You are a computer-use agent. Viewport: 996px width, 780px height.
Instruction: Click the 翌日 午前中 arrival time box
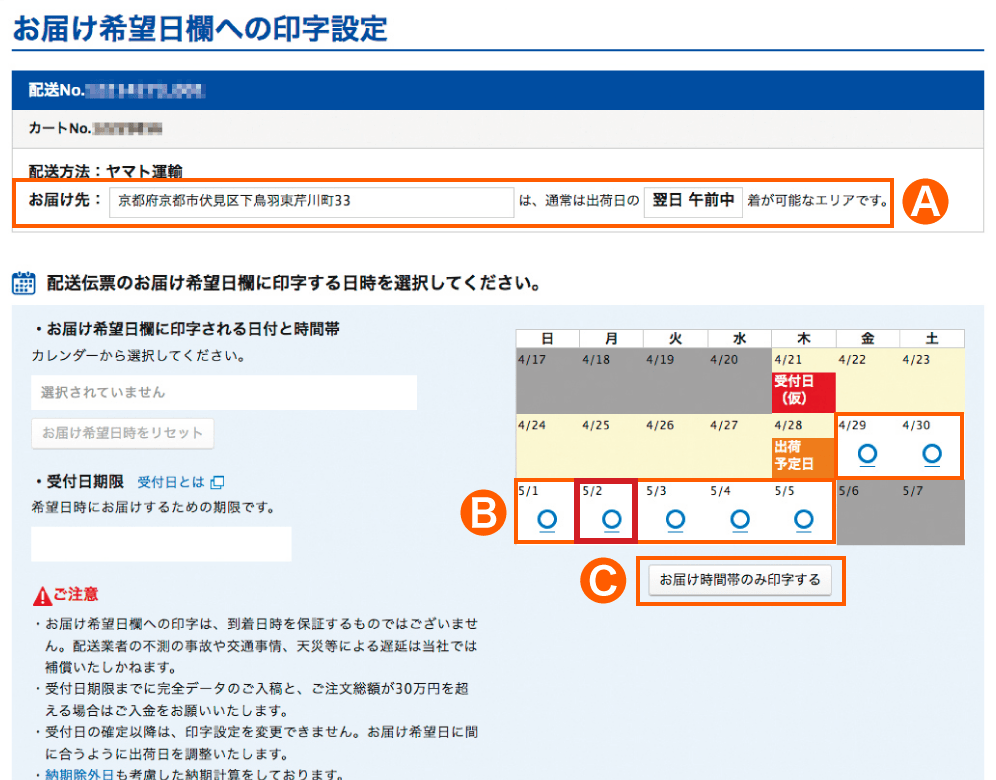click(693, 200)
